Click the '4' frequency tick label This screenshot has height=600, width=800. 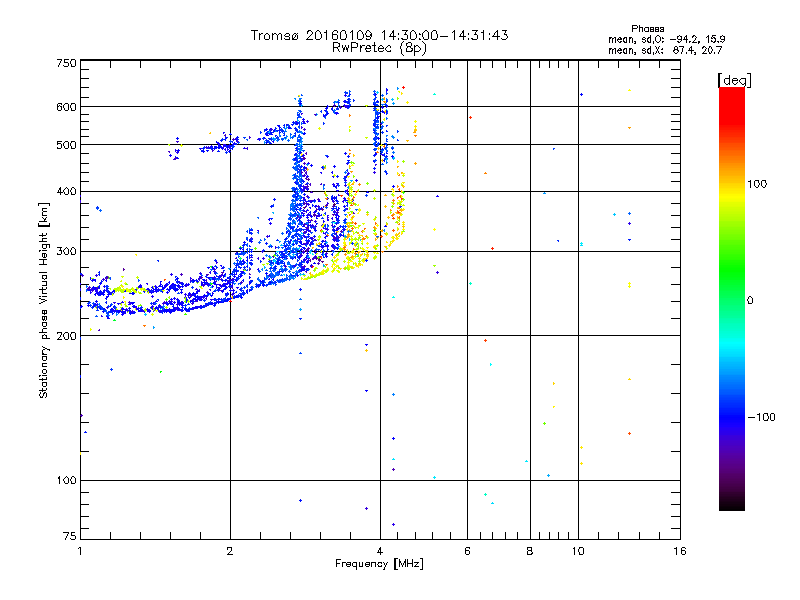(x=380, y=551)
